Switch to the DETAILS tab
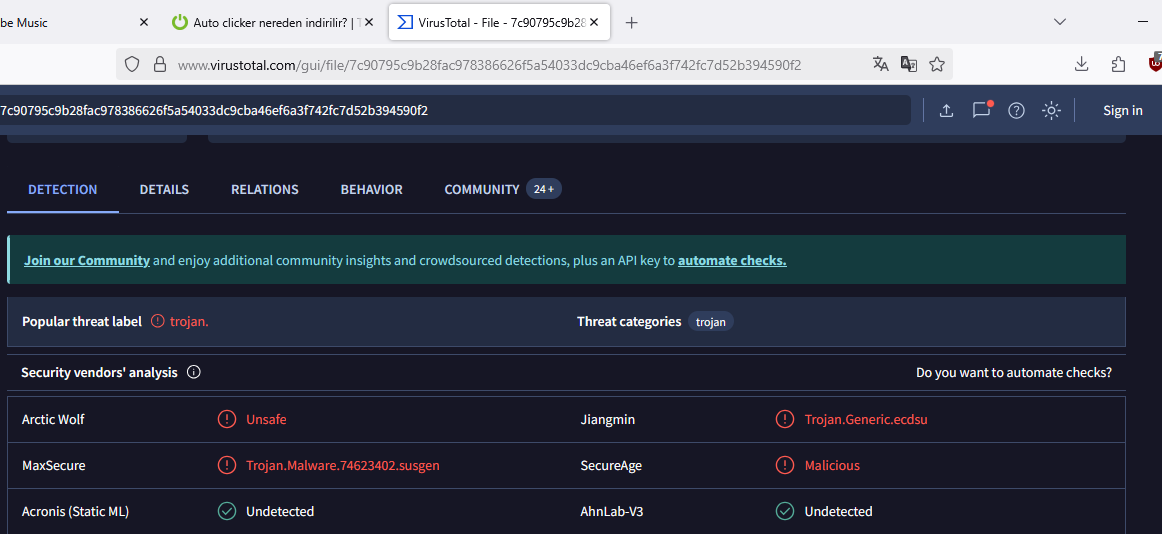The height and width of the screenshot is (534, 1162). [165, 190]
